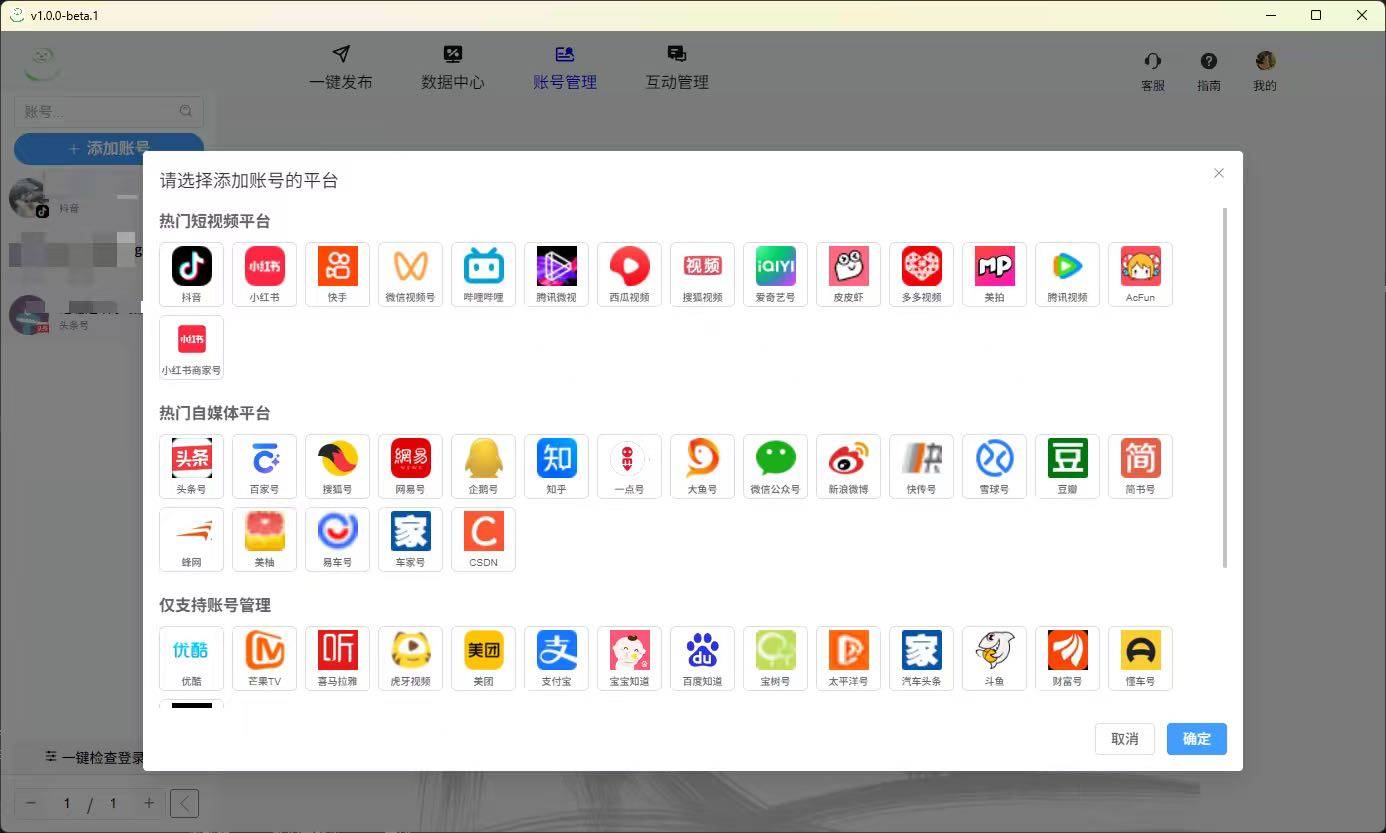Screen dimensions: 1386x833
Task: Select 腾讯微视 platform
Action: (556, 274)
